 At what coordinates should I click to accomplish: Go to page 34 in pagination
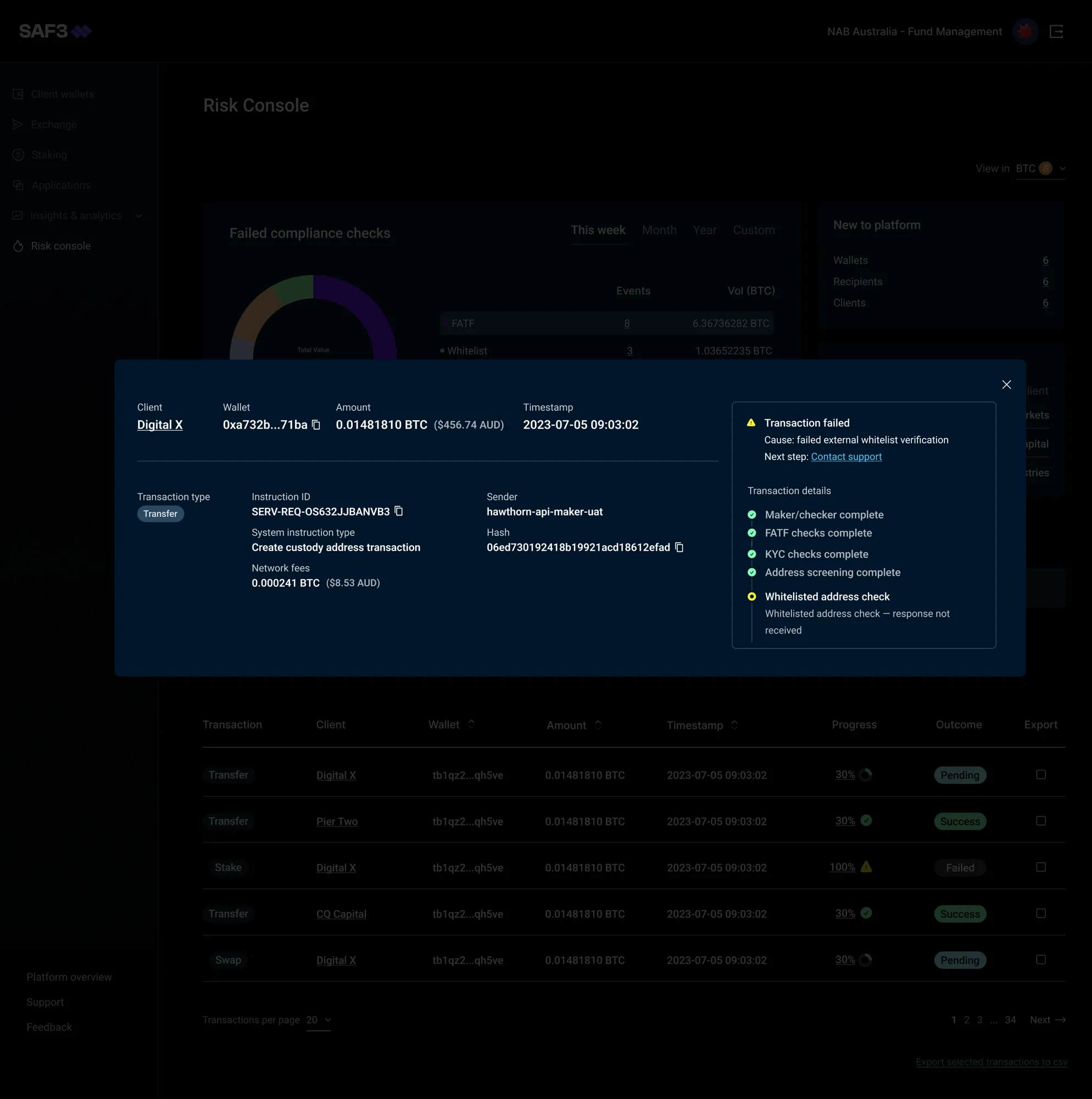pyautogui.click(x=1010, y=1020)
